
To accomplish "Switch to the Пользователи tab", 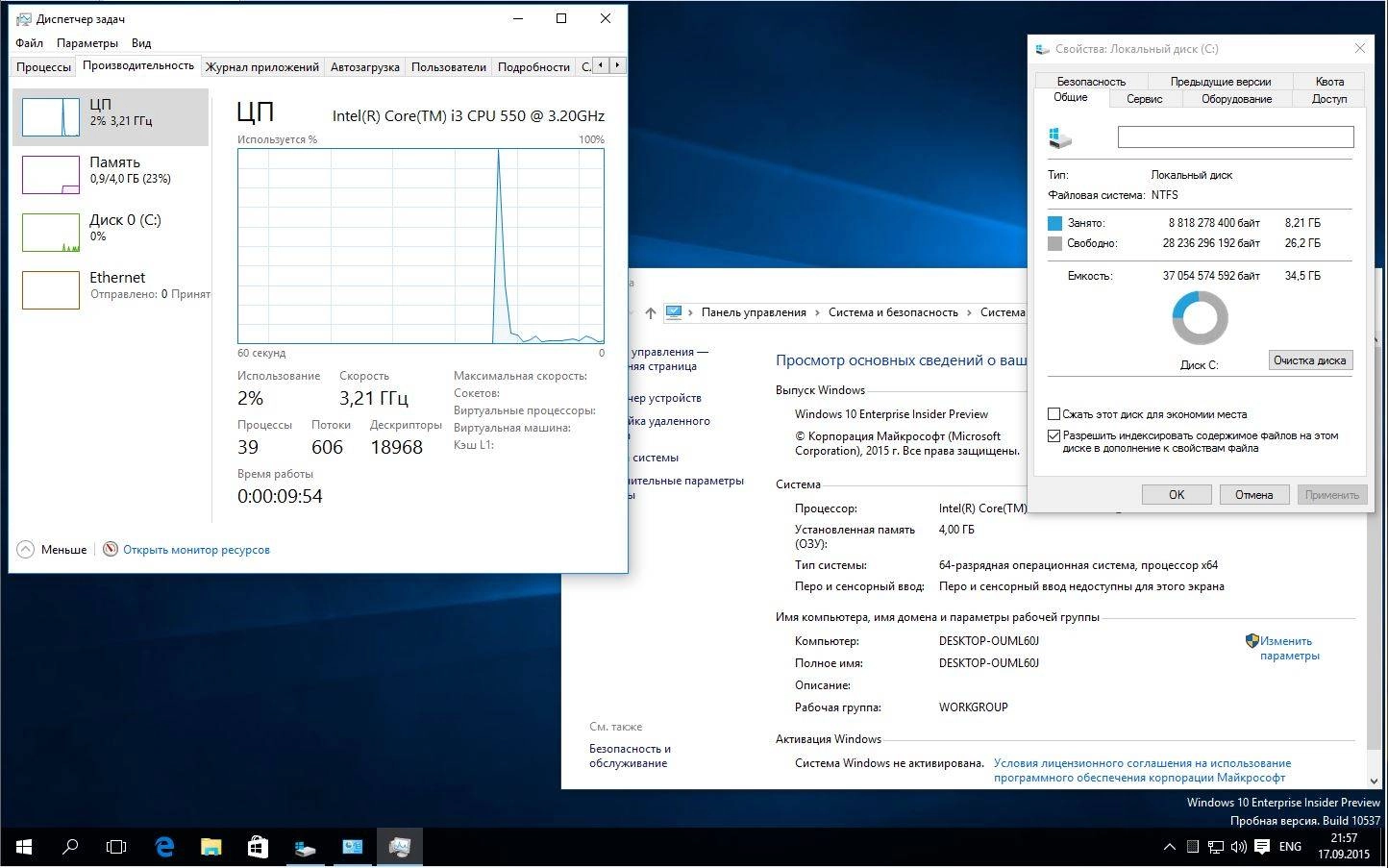I will pos(449,67).
